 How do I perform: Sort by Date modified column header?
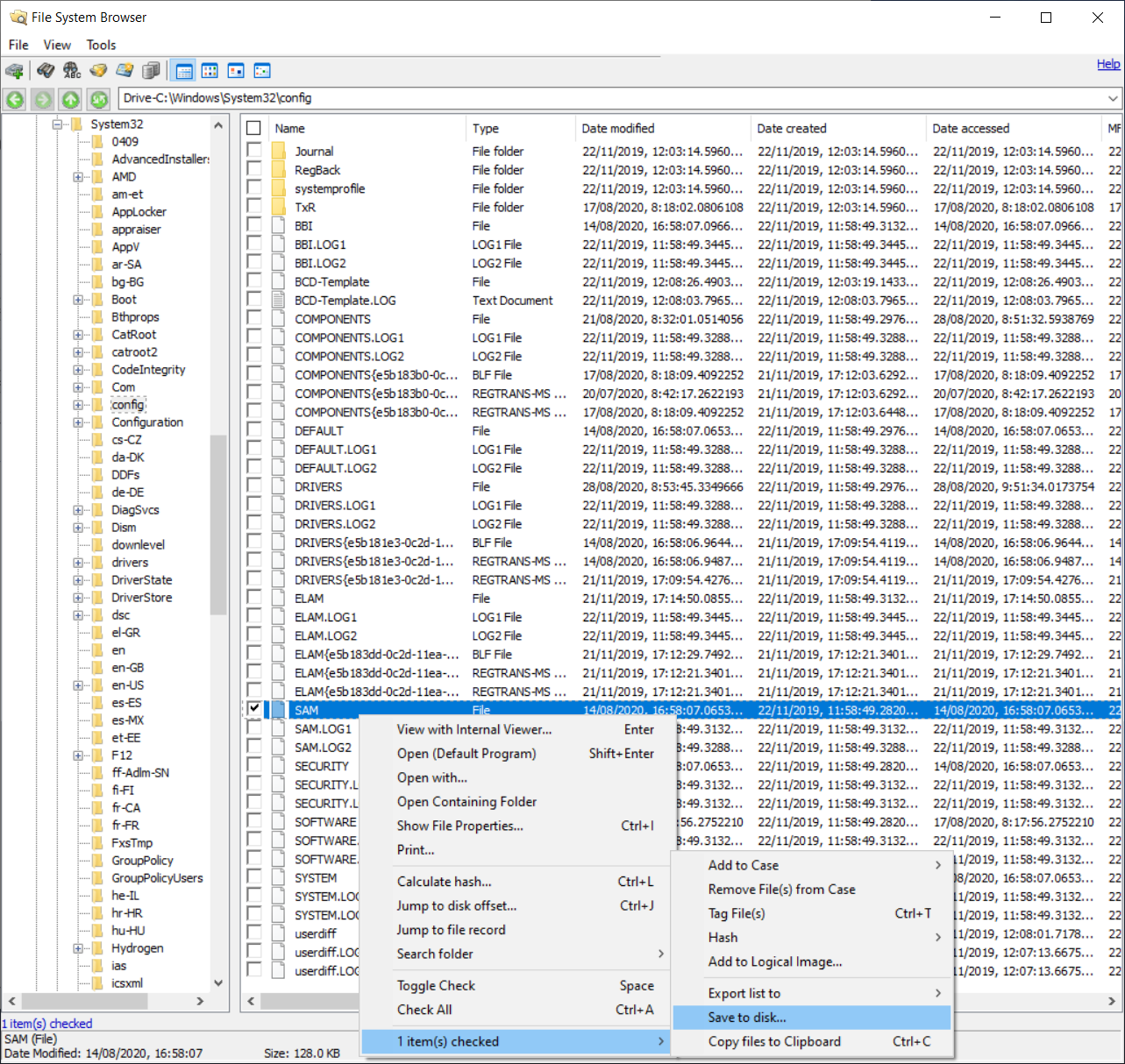click(x=663, y=128)
